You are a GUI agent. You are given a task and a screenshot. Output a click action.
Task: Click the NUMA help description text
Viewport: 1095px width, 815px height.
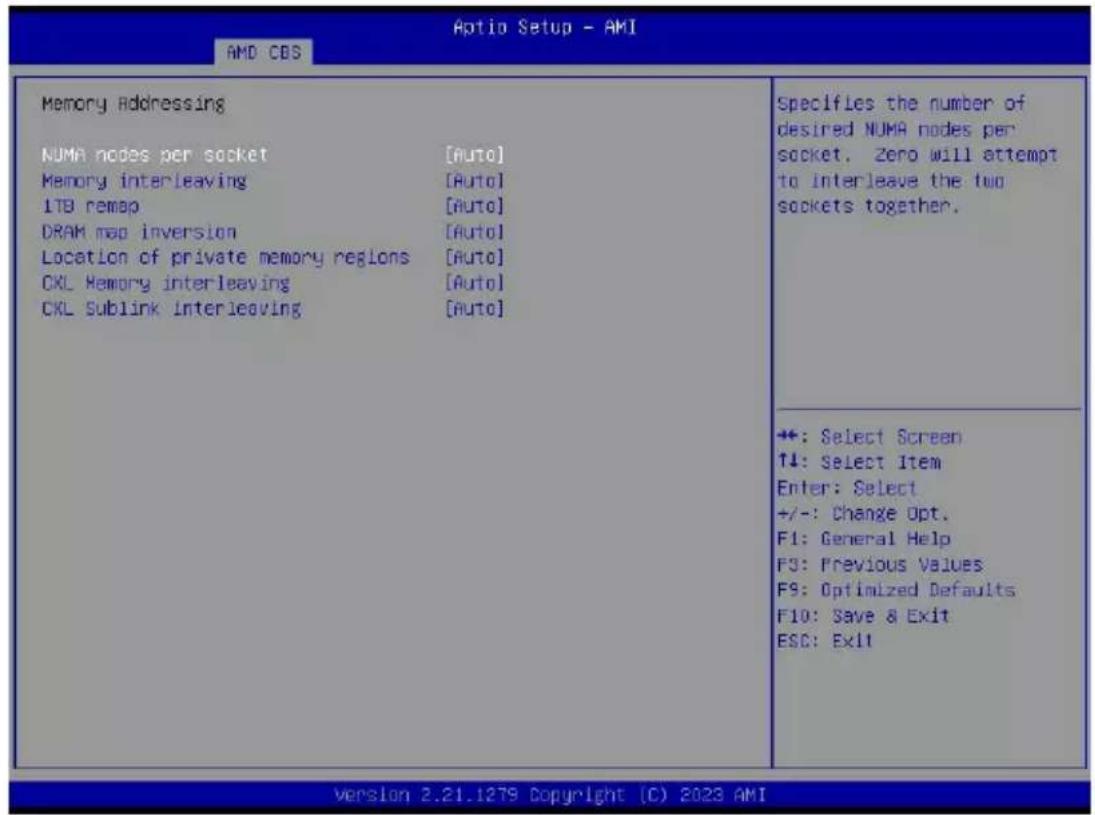point(917,155)
